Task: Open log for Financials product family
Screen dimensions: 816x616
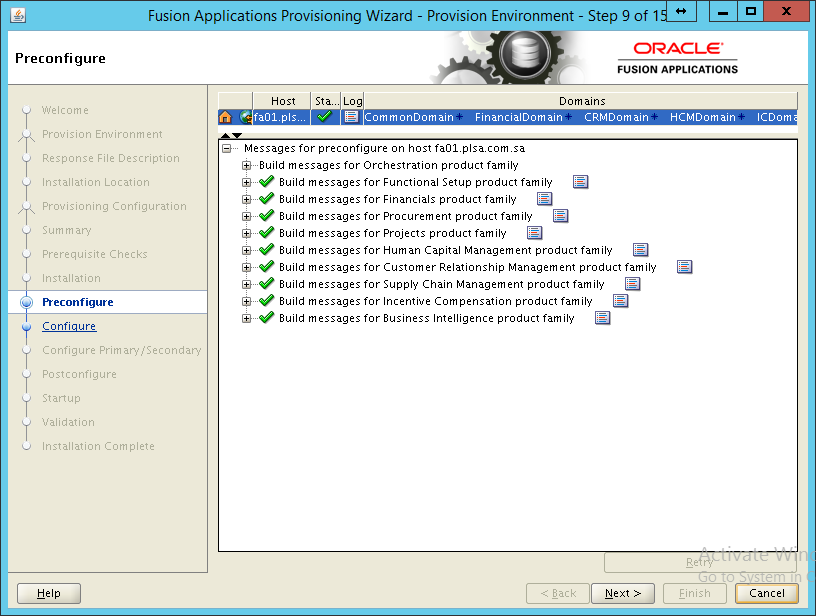Action: 544,199
